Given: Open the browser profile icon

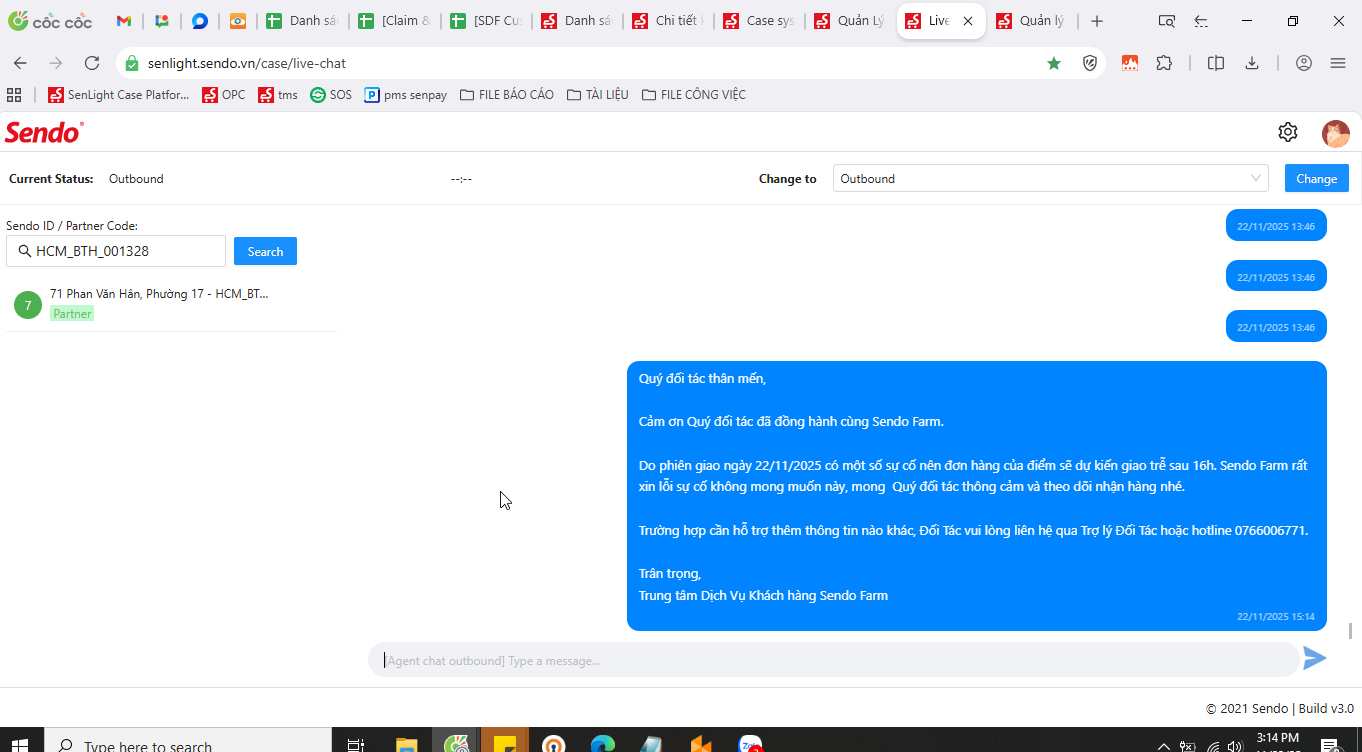Looking at the screenshot, I should click(1304, 63).
